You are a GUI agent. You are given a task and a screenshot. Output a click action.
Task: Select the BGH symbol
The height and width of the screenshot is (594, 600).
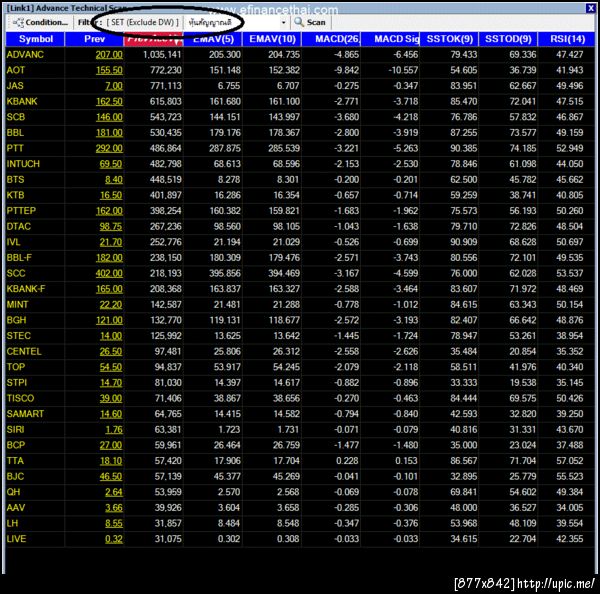pyautogui.click(x=16, y=320)
